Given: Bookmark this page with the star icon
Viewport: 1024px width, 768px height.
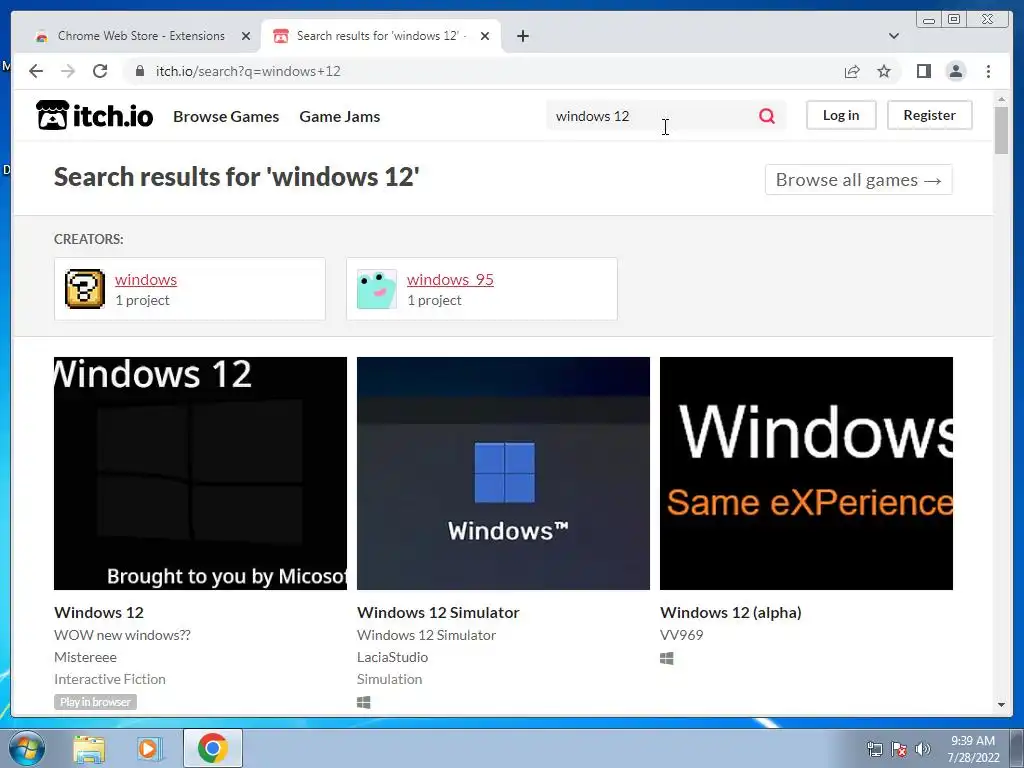Looking at the screenshot, I should 884,71.
